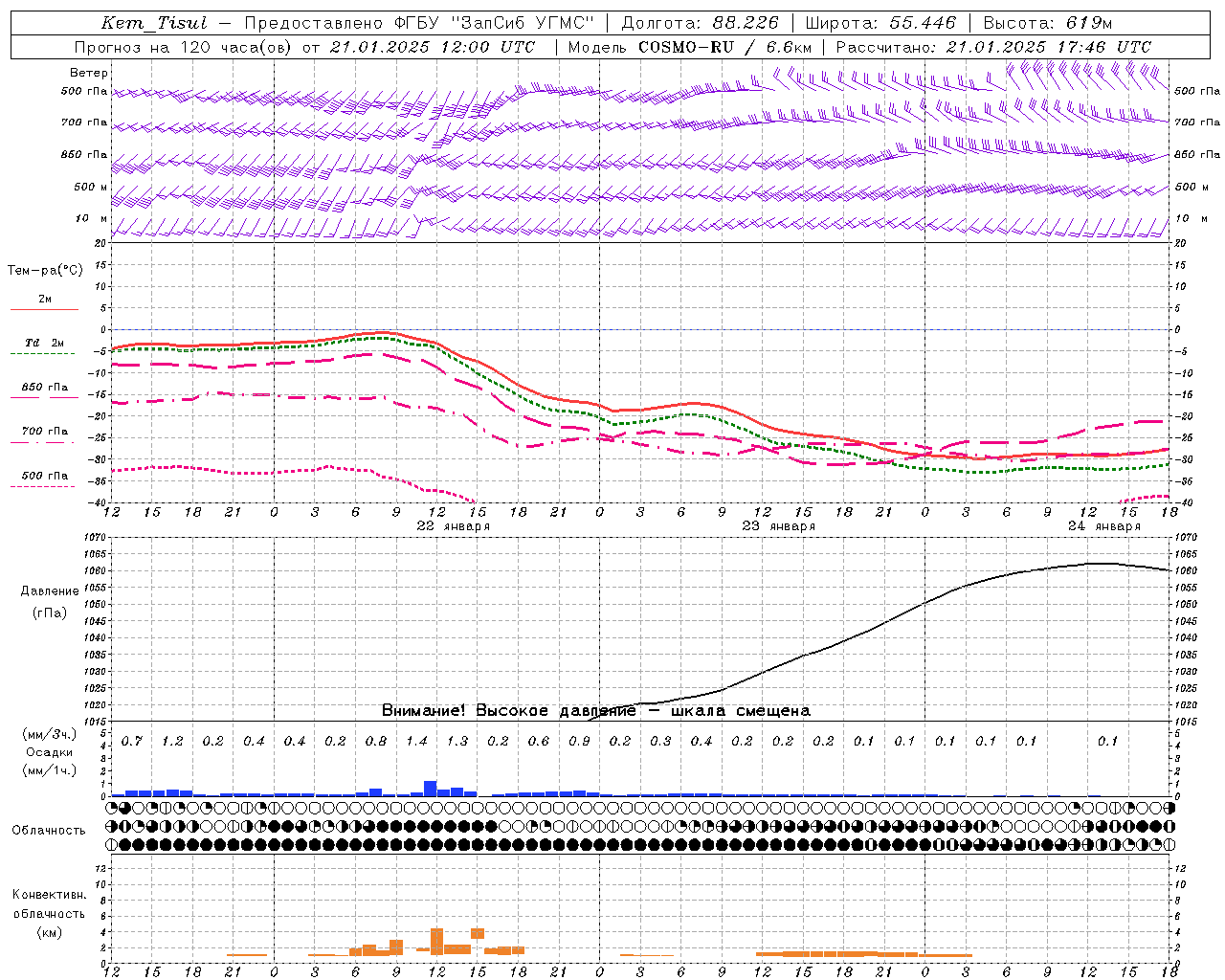The image size is (1225, 980).
Task: Click the 'Облачность' cloud cover label
Action: (49, 831)
